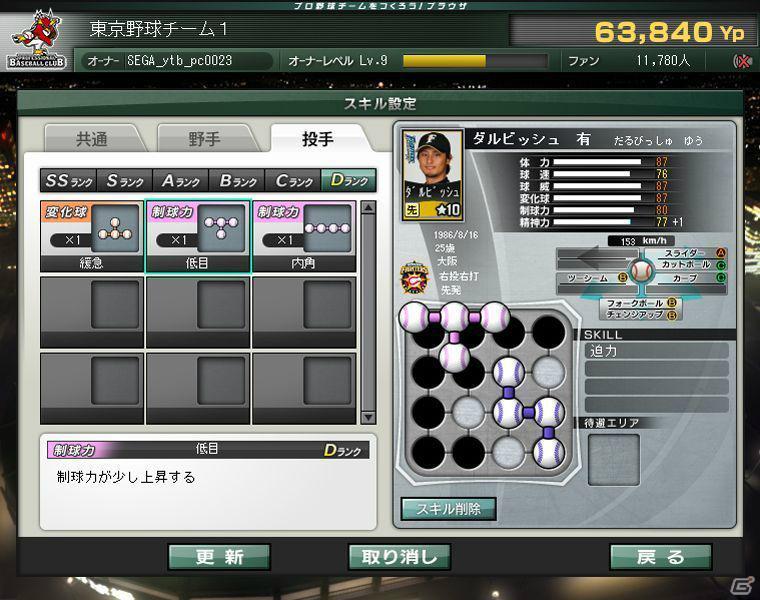Click the Fighters team emblem
The height and width of the screenshot is (600, 760).
pyautogui.click(x=415, y=277)
